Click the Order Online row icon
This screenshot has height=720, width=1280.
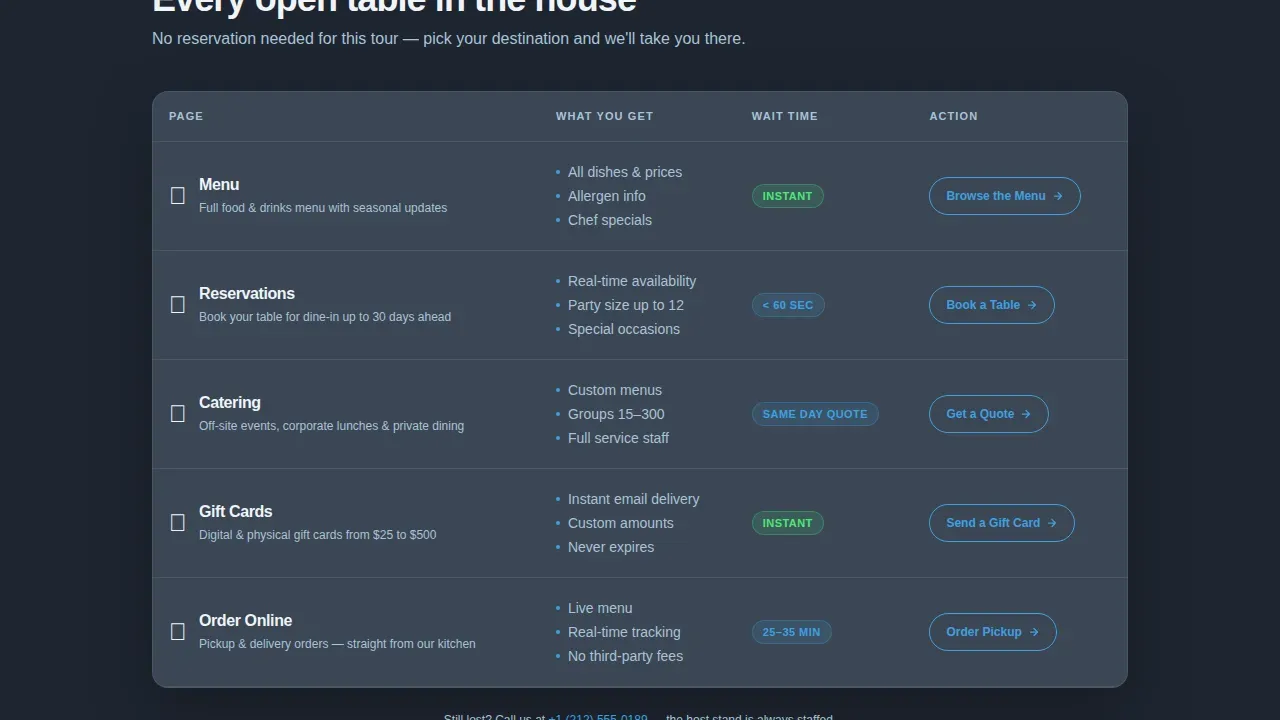[x=178, y=632]
